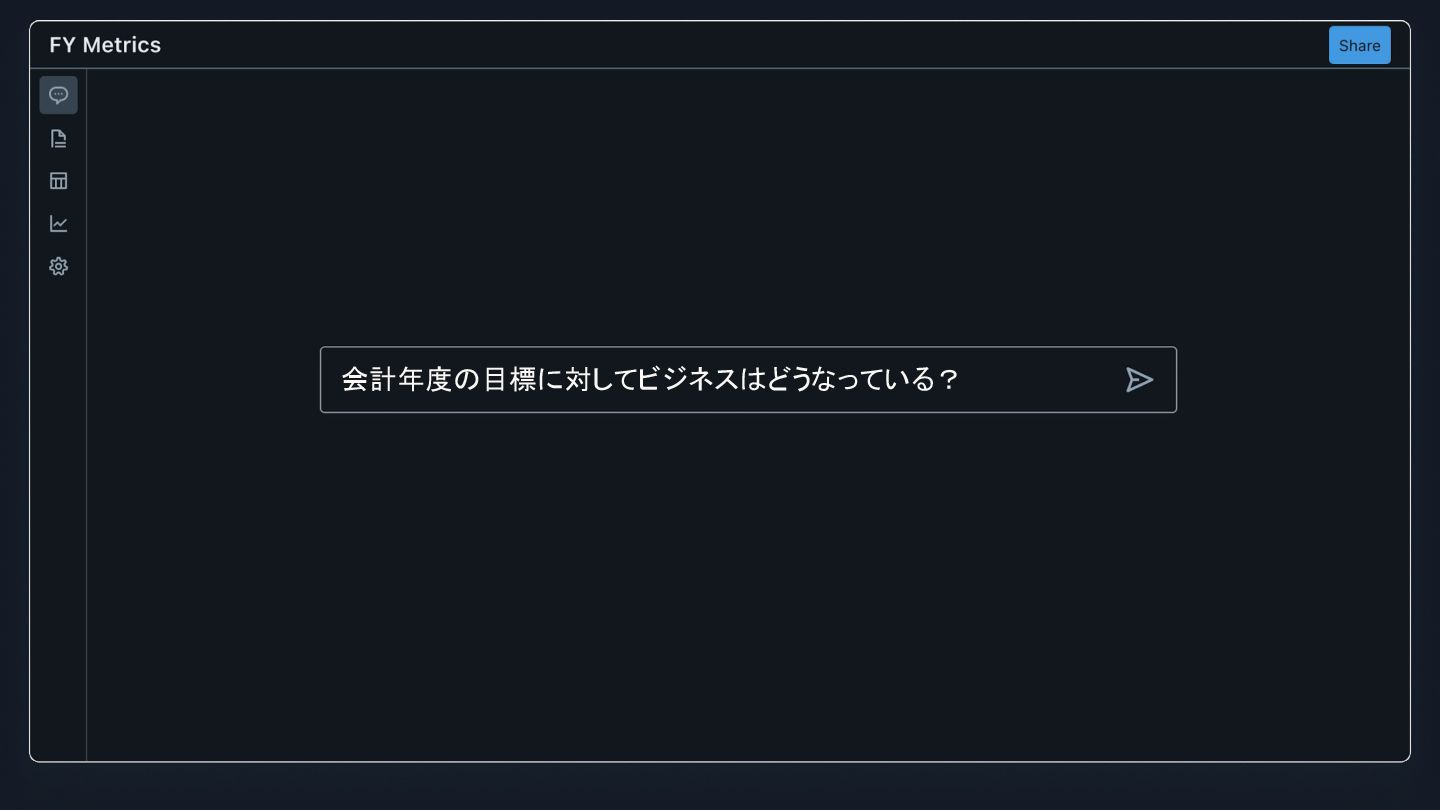
Task: Show the data table panel
Action: [58, 181]
